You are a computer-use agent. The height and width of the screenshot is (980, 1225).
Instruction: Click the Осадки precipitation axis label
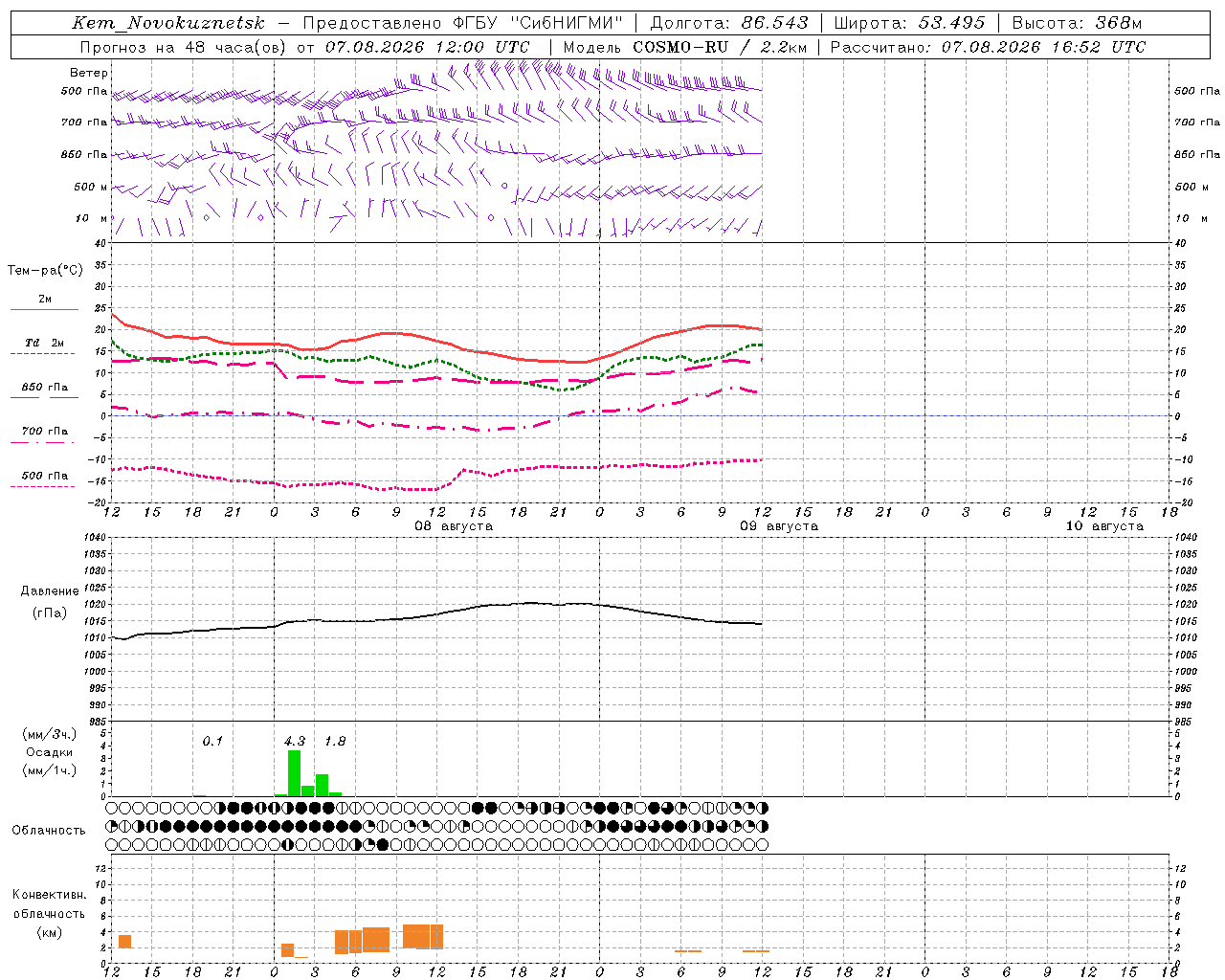49,752
